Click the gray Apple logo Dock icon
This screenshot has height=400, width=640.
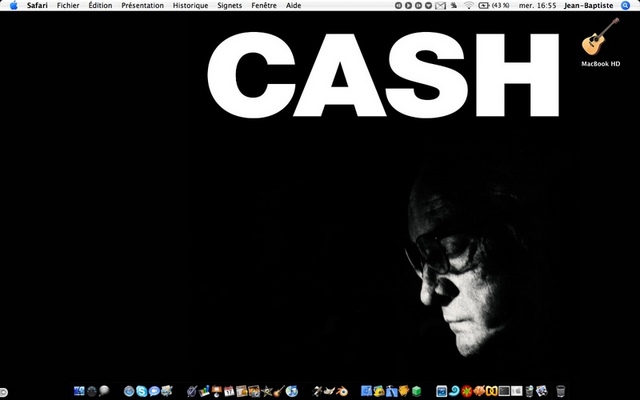click(516, 391)
